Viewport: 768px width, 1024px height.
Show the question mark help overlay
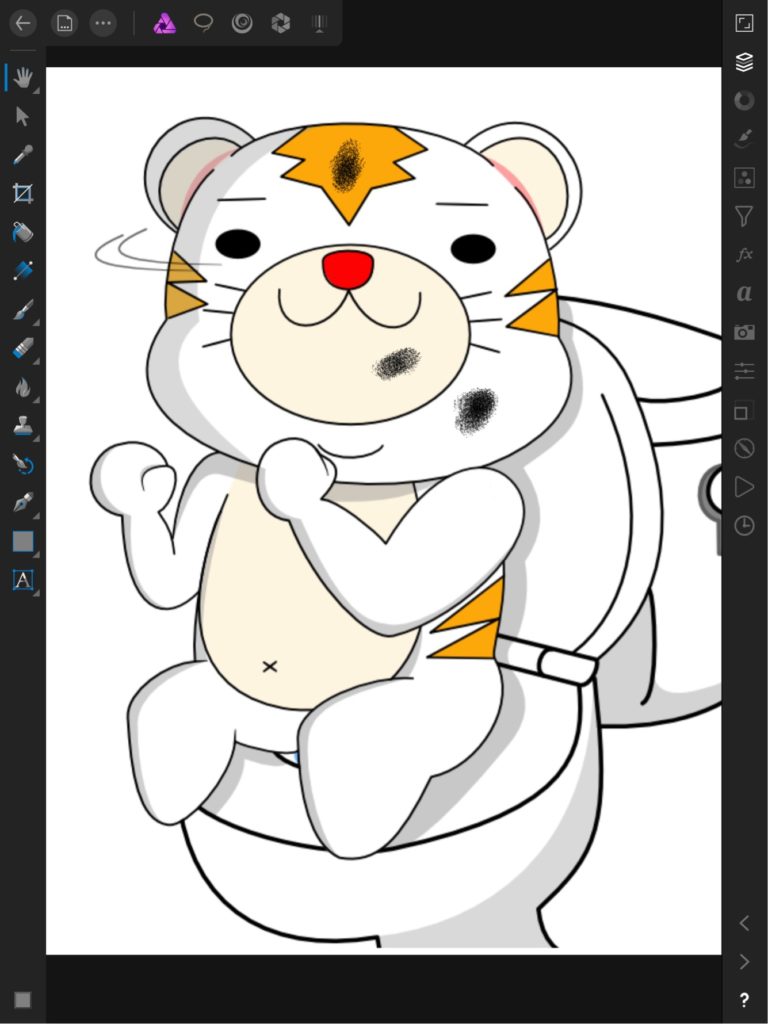tap(744, 1000)
